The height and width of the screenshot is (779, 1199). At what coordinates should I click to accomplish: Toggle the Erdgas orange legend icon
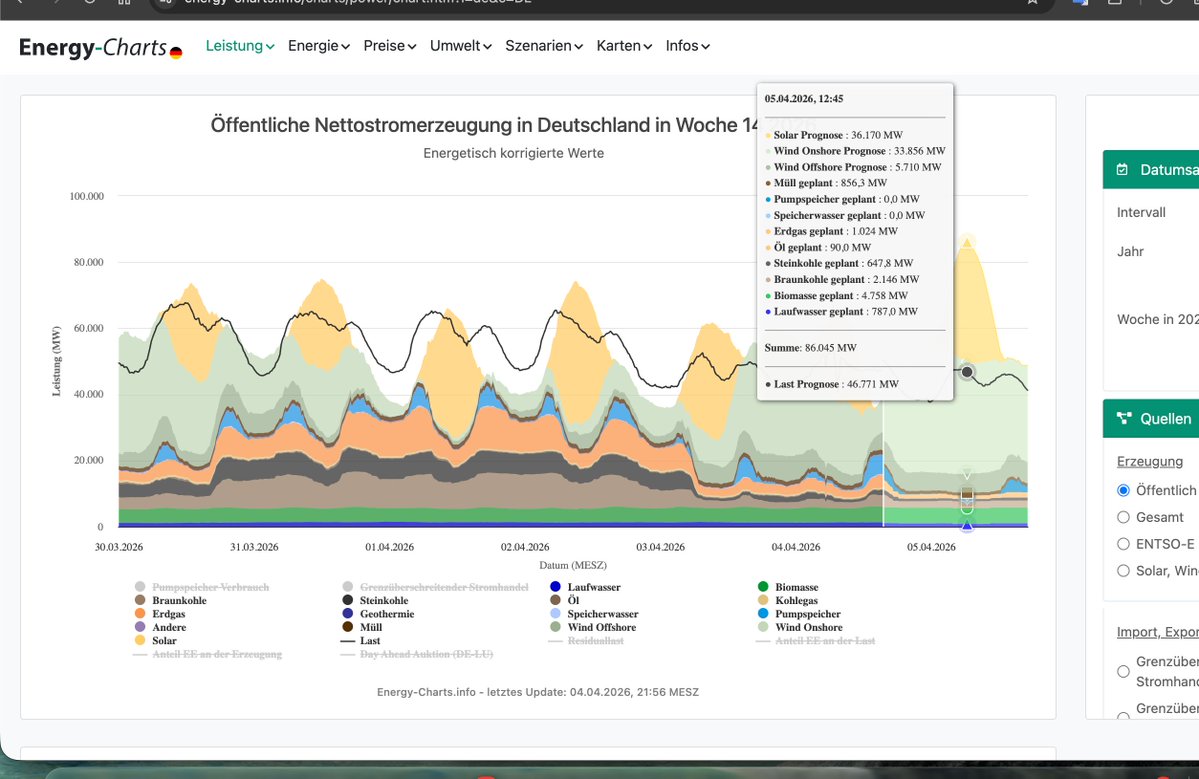(x=140, y=614)
